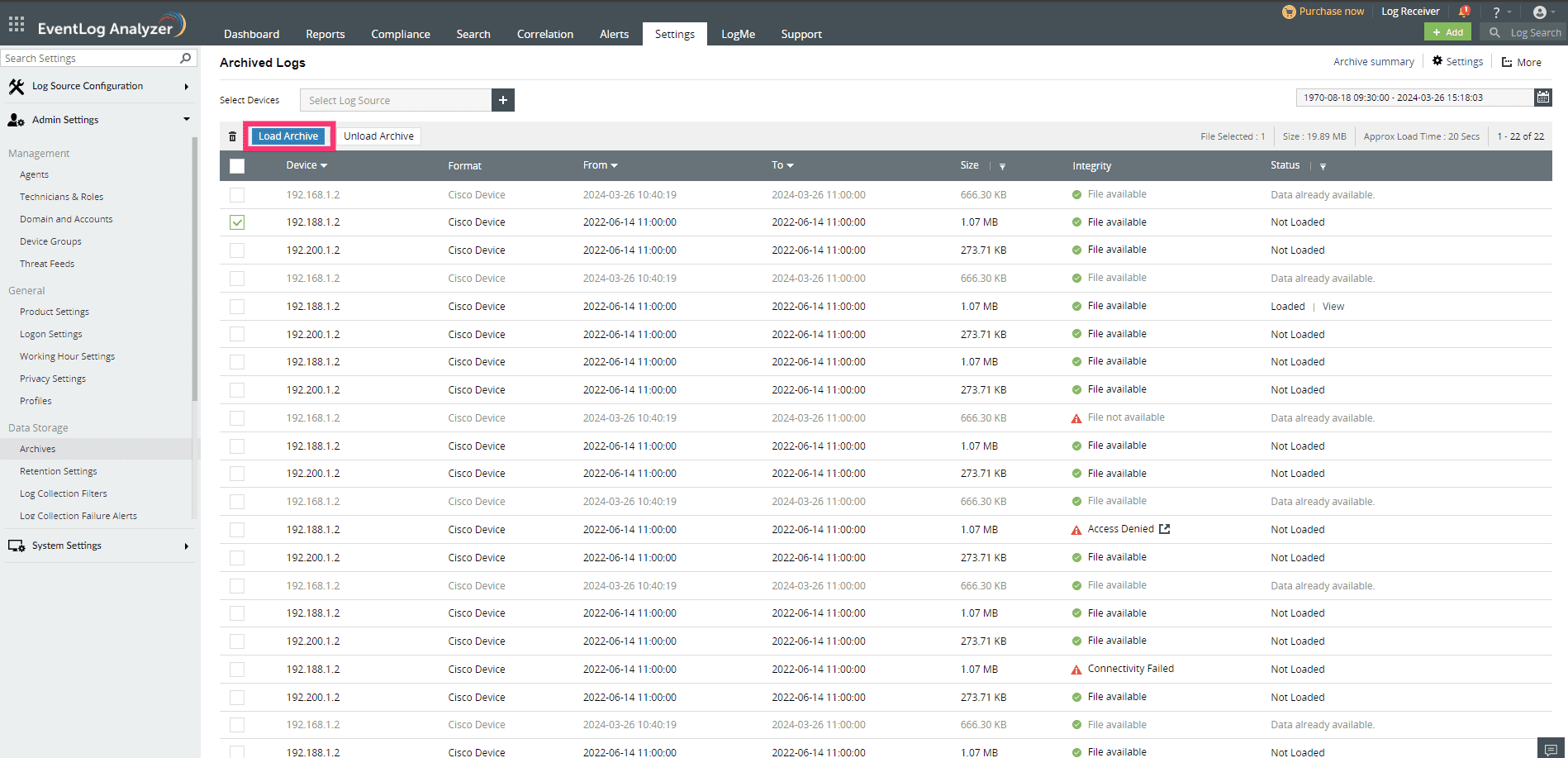Click the Unload Archive button

coord(378,136)
